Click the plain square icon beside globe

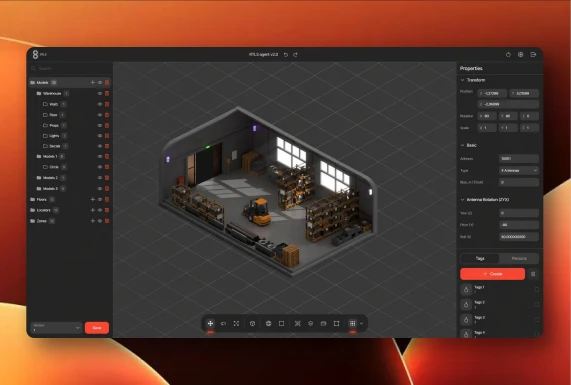click(x=281, y=323)
